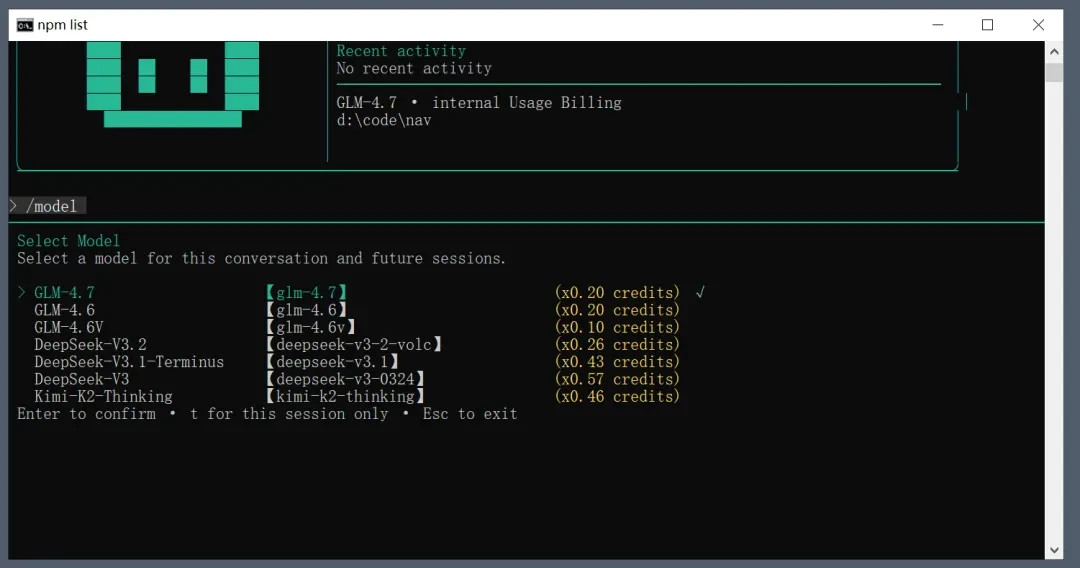Click the GLM-4.7 internal Usage Billing line
This screenshot has height=568, width=1080.
(479, 103)
